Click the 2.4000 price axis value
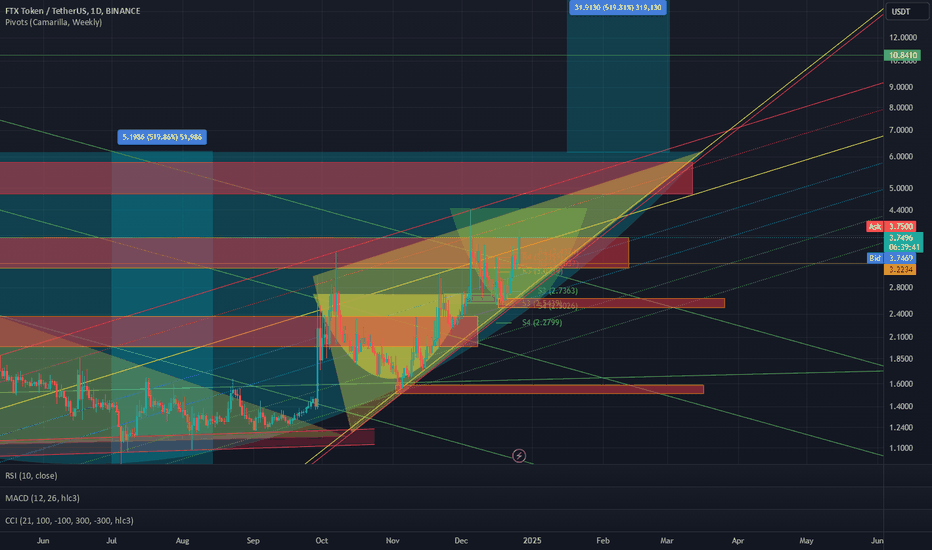932x550 pixels. click(901, 314)
